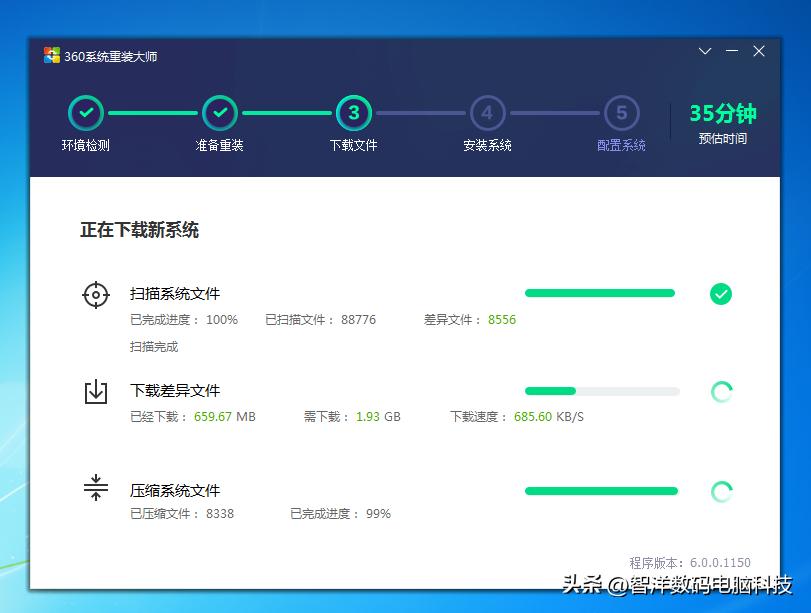
Task: Click the download icon next to 下载差异文件
Action: [x=95, y=392]
